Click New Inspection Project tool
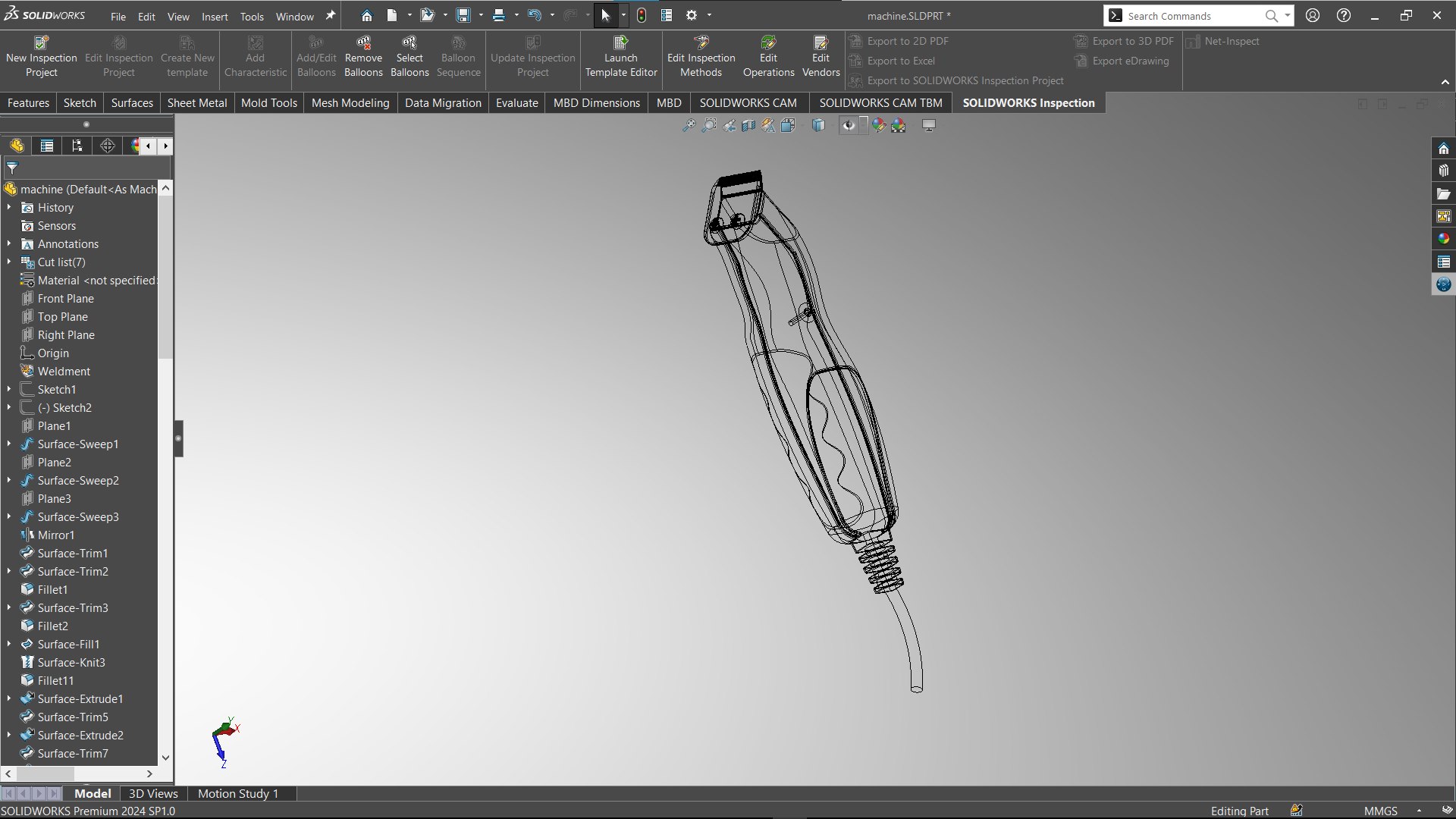This screenshot has height=819, width=1456. coord(42,57)
